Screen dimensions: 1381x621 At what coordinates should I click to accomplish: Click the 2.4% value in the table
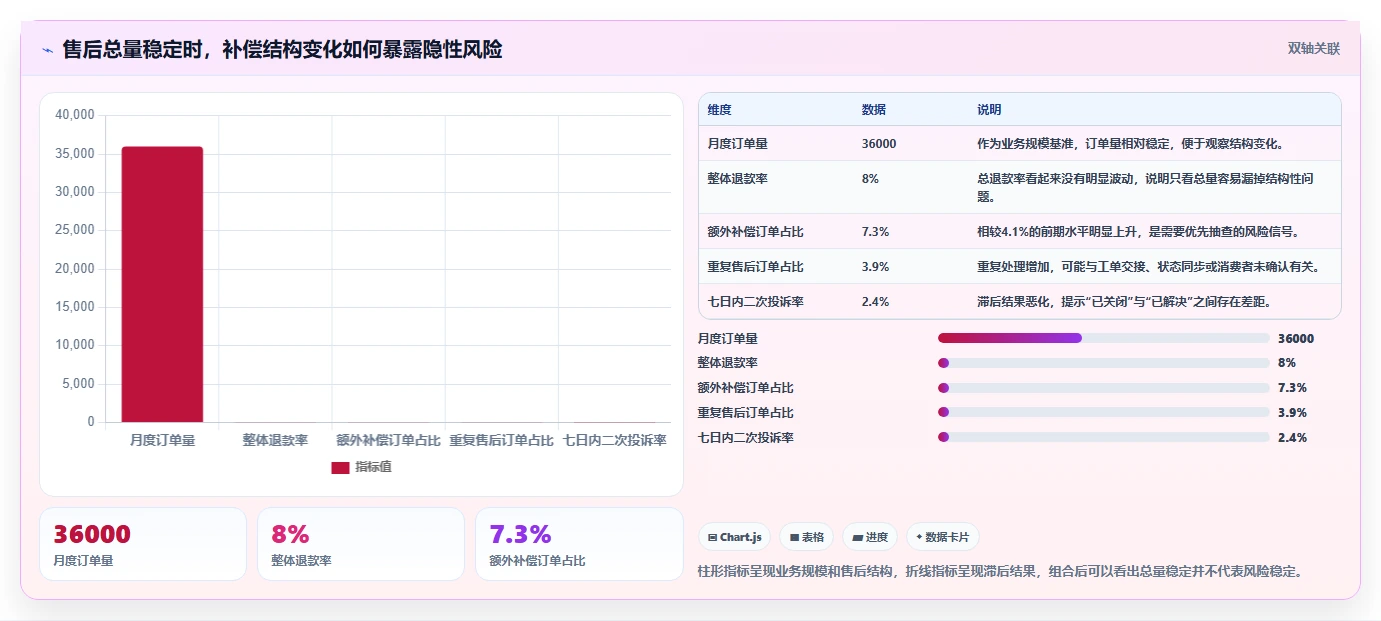pyautogui.click(x=875, y=301)
